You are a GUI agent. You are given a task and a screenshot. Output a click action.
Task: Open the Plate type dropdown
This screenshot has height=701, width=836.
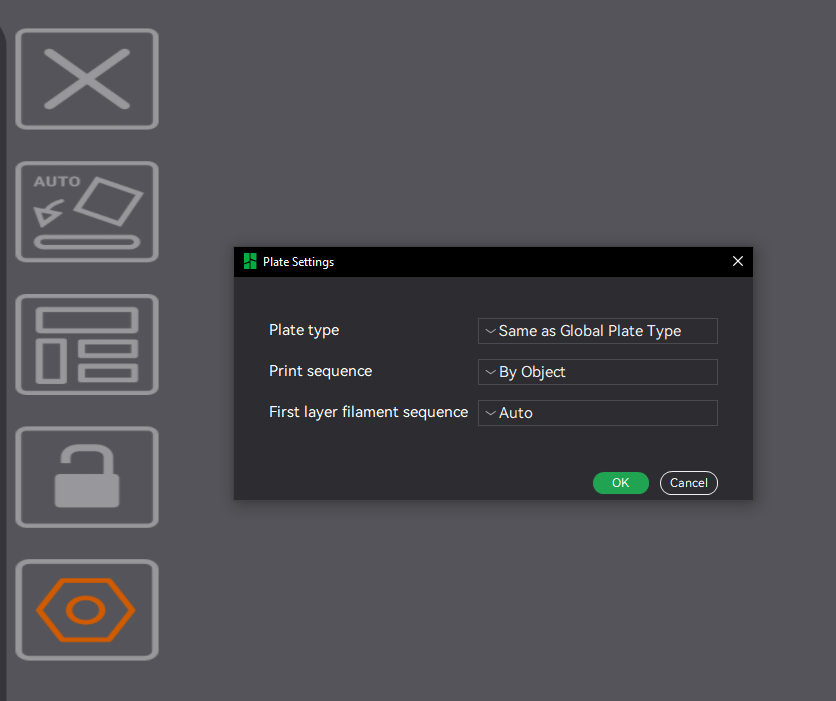click(x=598, y=331)
